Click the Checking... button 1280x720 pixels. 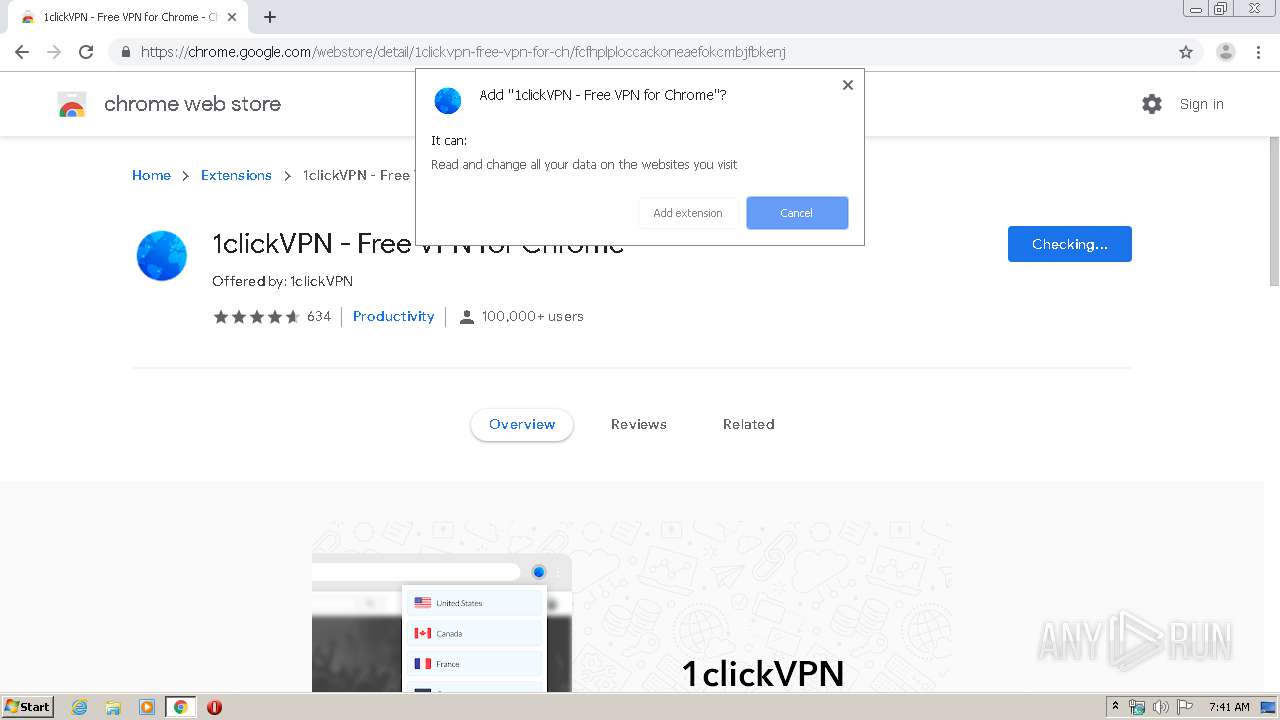point(1069,244)
